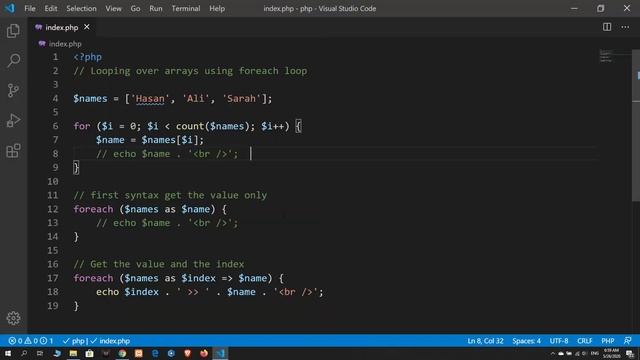
Task: Open the File menu
Action: (x=30, y=8)
